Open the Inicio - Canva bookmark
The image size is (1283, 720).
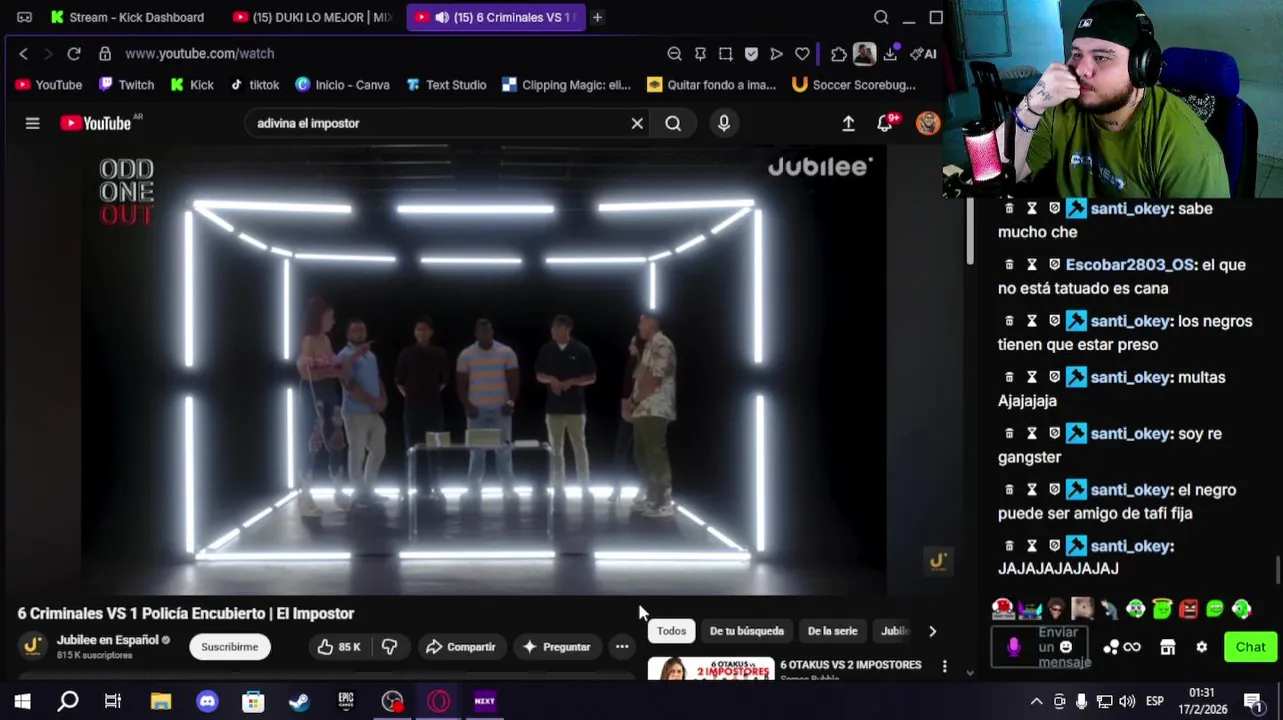343,85
